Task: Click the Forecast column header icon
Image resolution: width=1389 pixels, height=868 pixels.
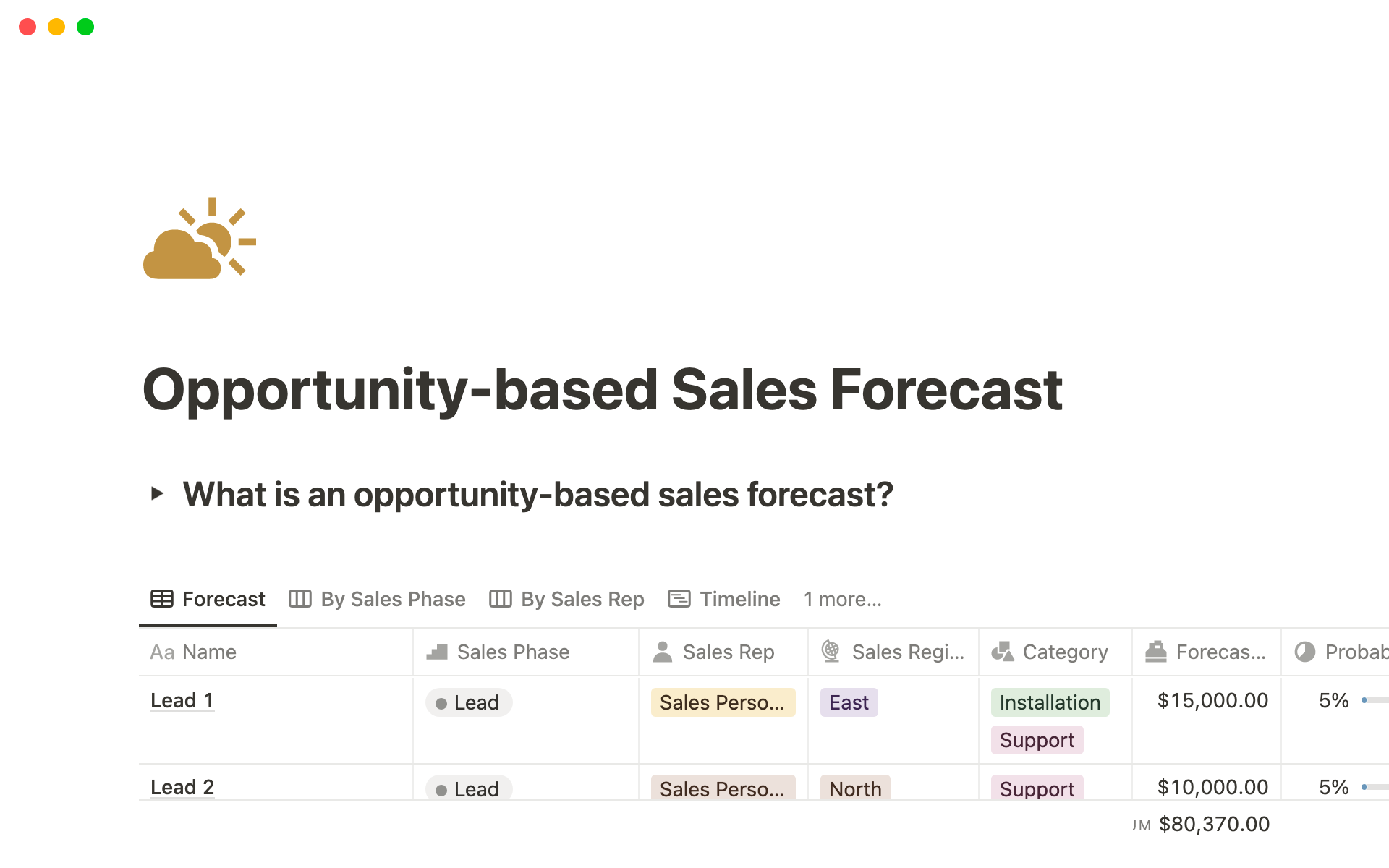Action: (1155, 652)
